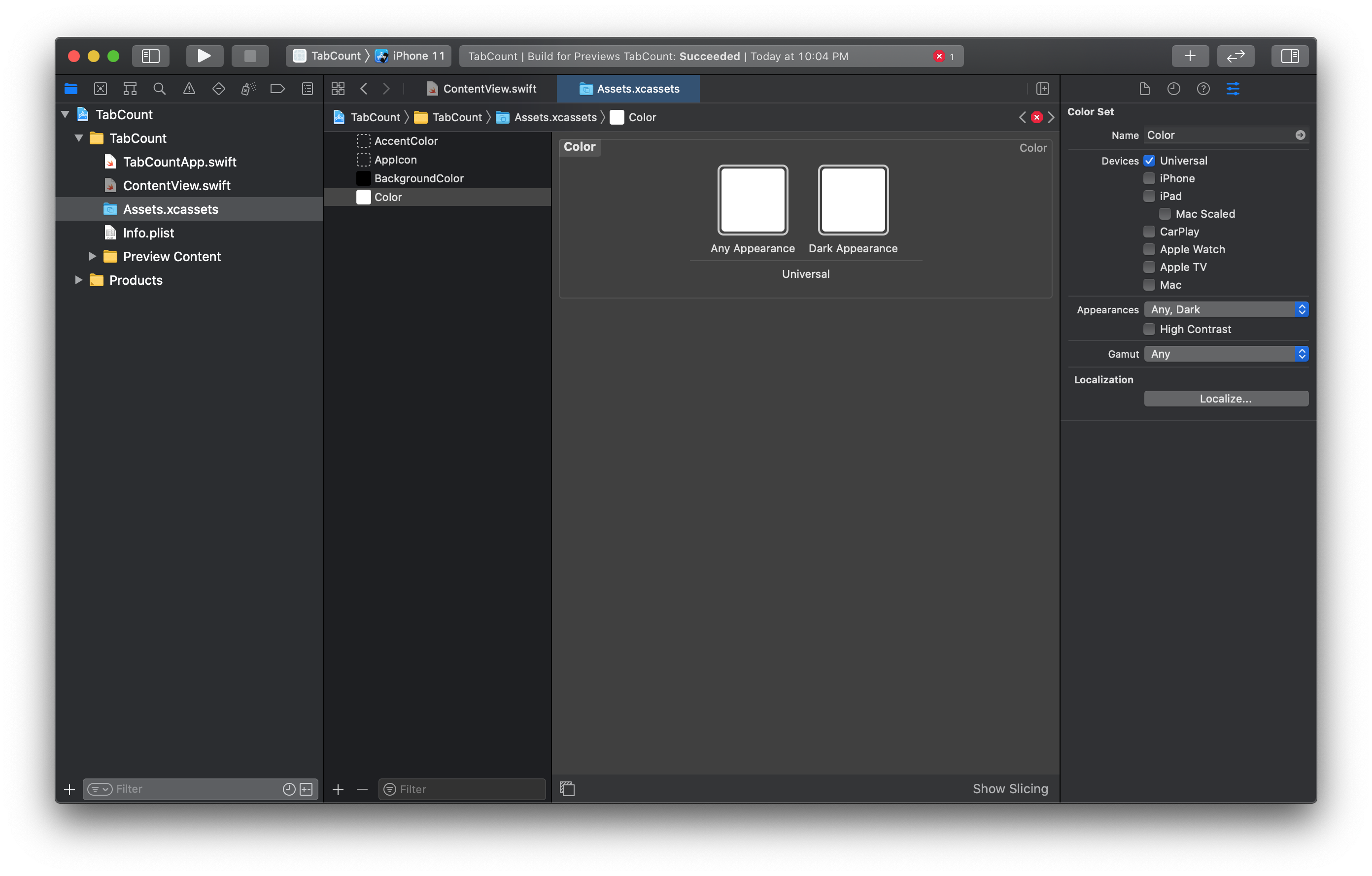The width and height of the screenshot is (1372, 876).
Task: Expand the Preview Content folder
Action: click(x=92, y=256)
